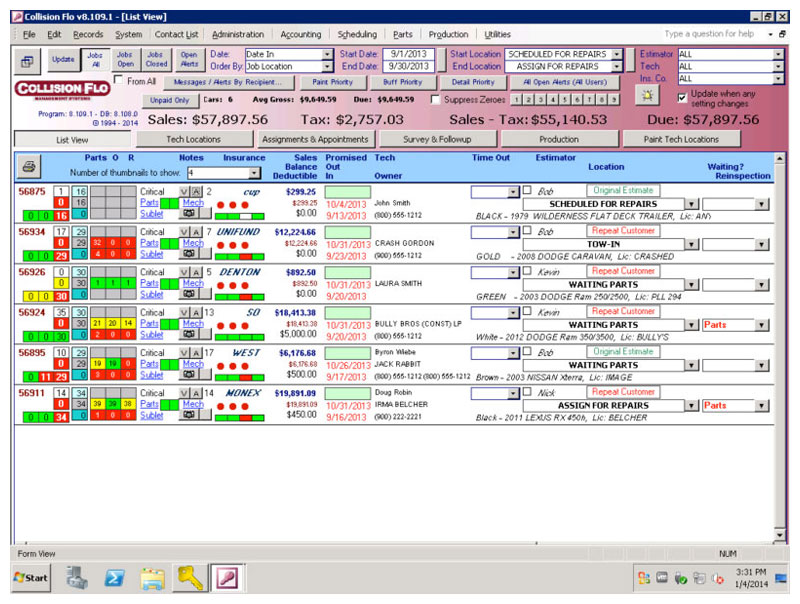Click the Unpaid Only button
The height and width of the screenshot is (604, 800).
[170, 100]
